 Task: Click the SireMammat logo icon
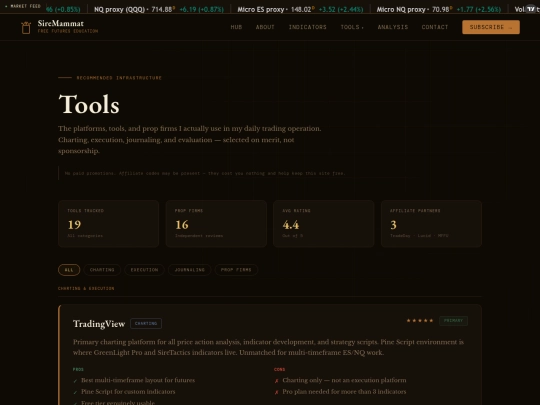(x=26, y=28)
